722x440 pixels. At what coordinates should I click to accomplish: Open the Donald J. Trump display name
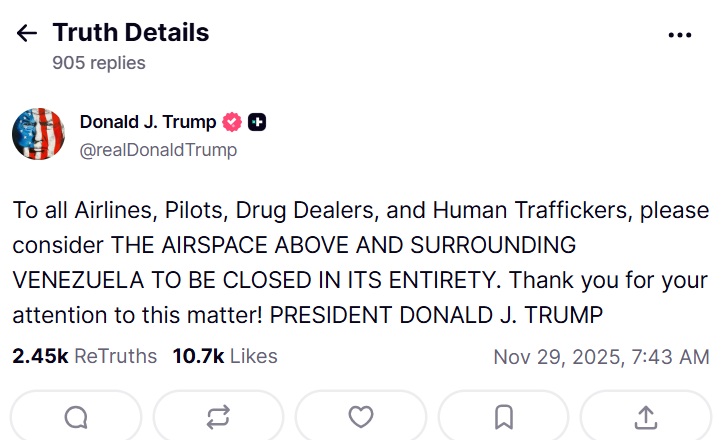click(148, 122)
